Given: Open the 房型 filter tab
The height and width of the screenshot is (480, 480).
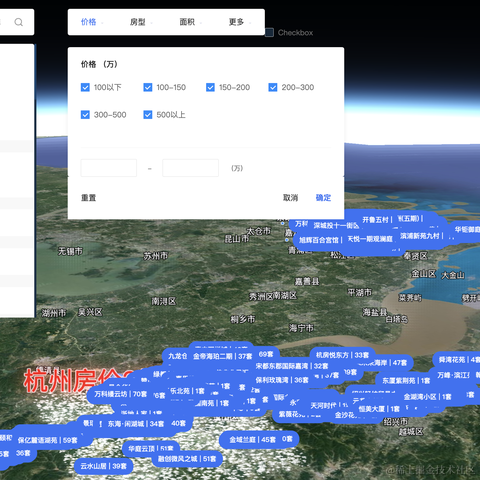Looking at the screenshot, I should pyautogui.click(x=138, y=22).
